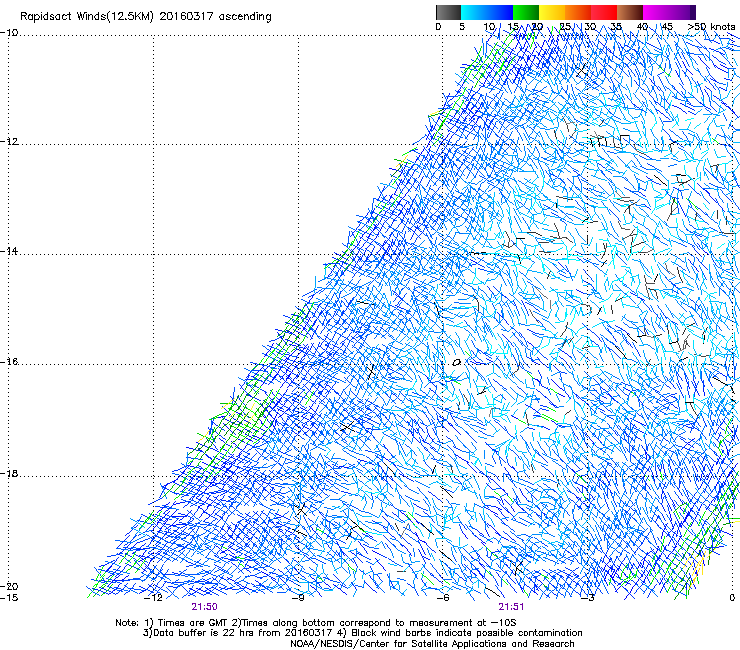
Task: Click the '-6' longitude axis label
Action: tap(443, 598)
